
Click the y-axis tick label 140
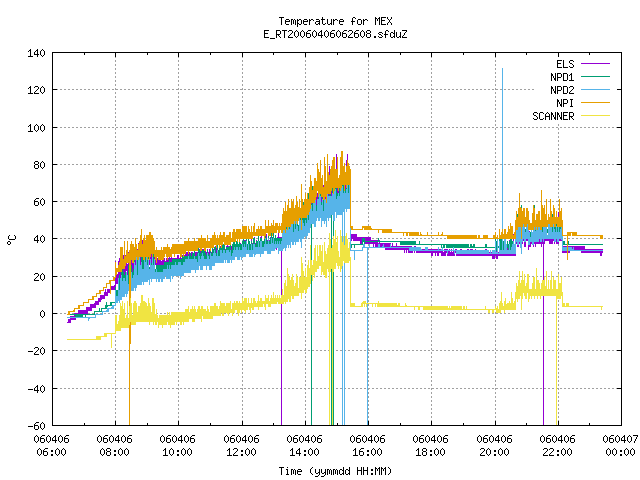pyautogui.click(x=36, y=53)
